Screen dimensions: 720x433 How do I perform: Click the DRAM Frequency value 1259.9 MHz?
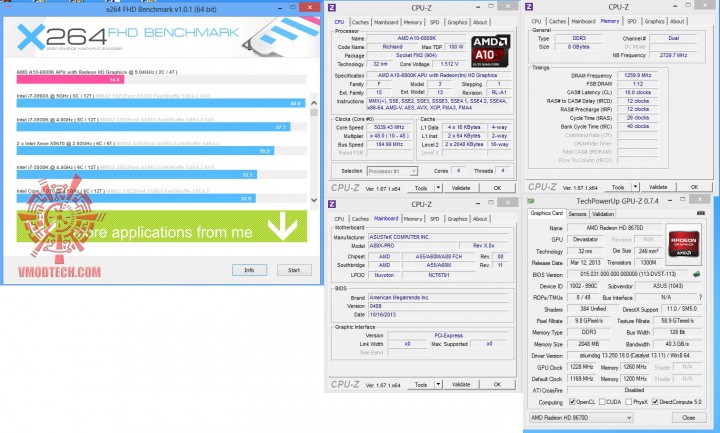click(638, 75)
